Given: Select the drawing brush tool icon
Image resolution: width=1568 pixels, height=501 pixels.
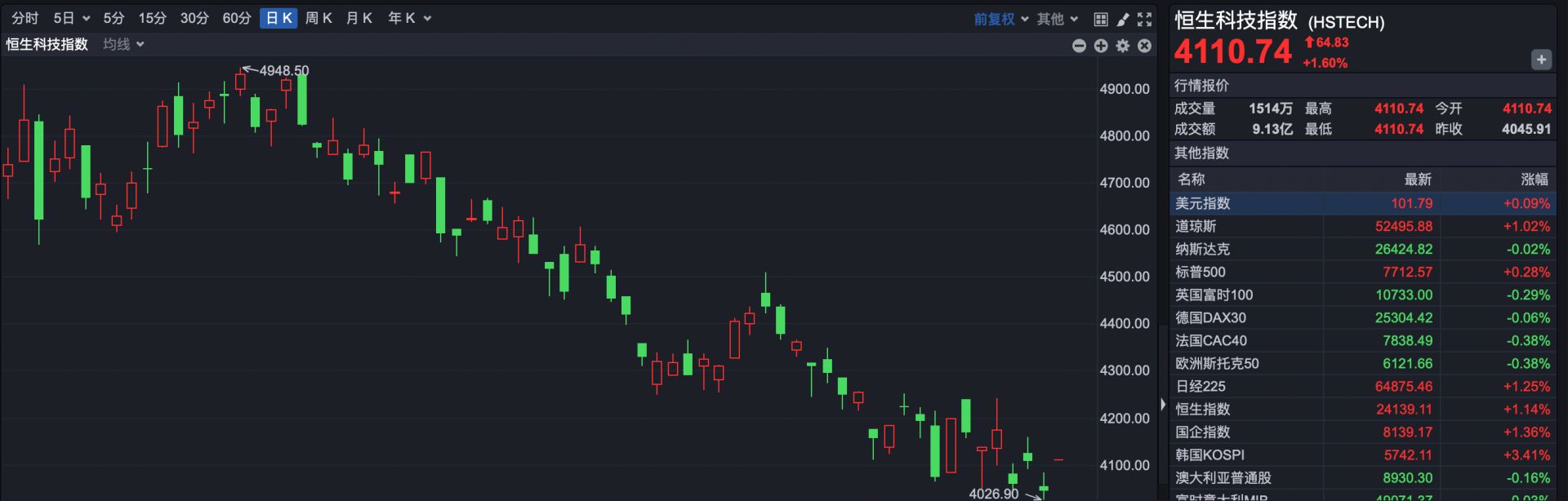Looking at the screenshot, I should (1123, 19).
